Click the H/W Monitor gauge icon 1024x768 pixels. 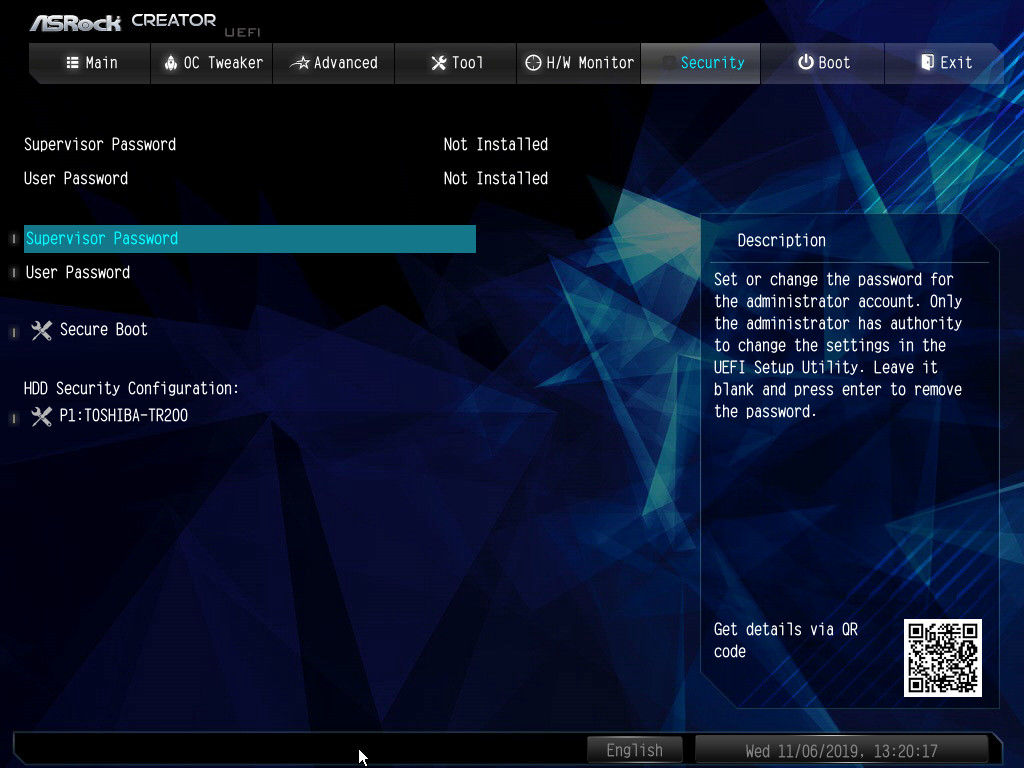pos(534,62)
